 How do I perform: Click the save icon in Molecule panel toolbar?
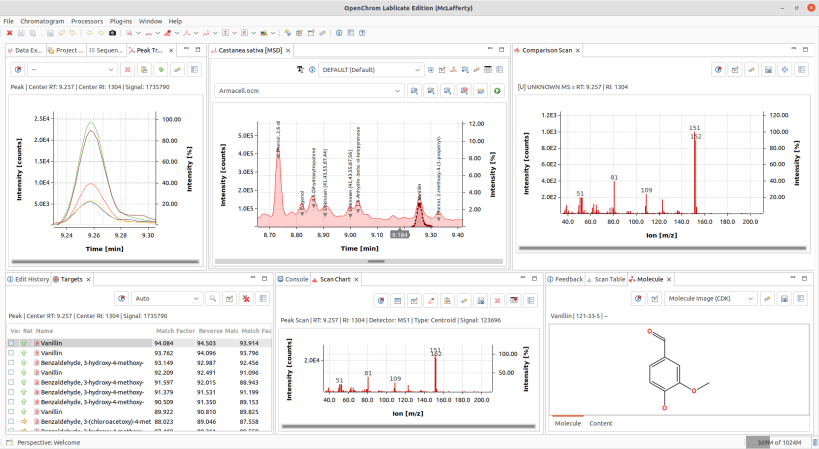[x=784, y=299]
